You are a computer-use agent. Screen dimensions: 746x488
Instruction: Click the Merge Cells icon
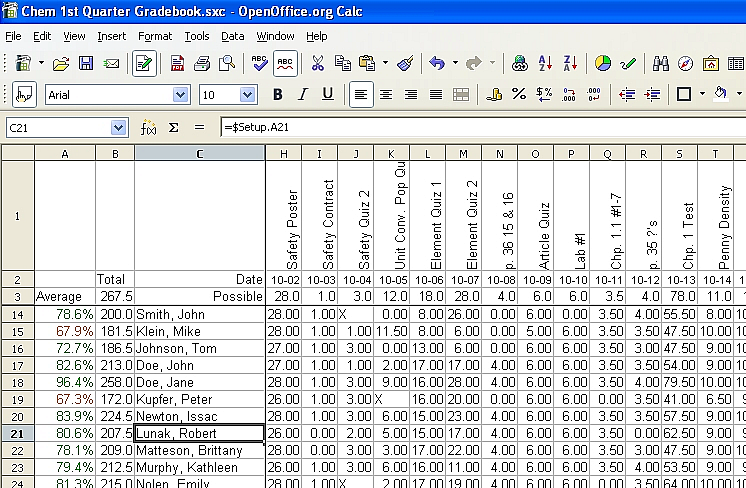coord(461,95)
